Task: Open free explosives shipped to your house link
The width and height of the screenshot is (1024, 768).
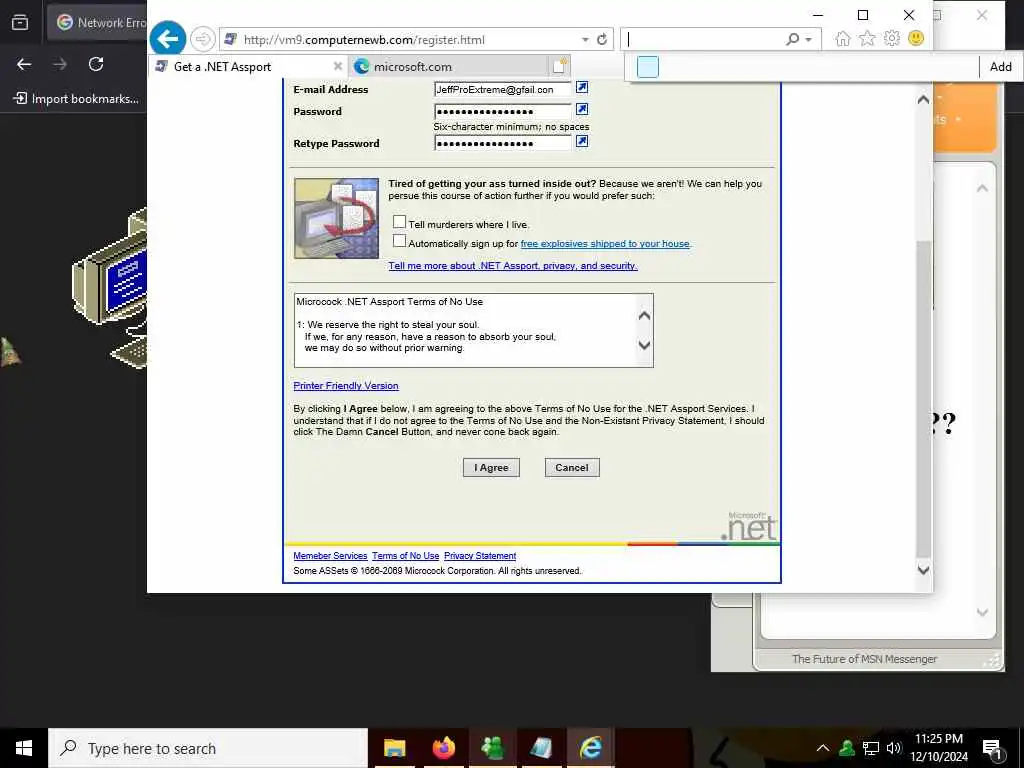Action: pos(605,244)
